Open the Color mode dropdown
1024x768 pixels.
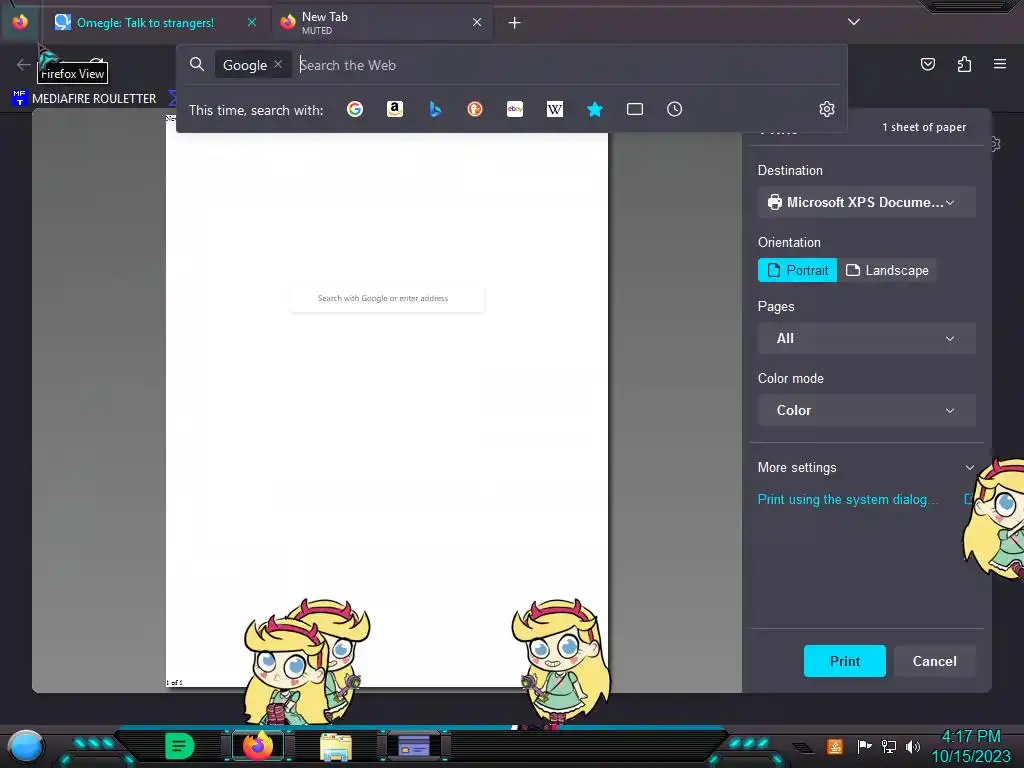tap(867, 410)
